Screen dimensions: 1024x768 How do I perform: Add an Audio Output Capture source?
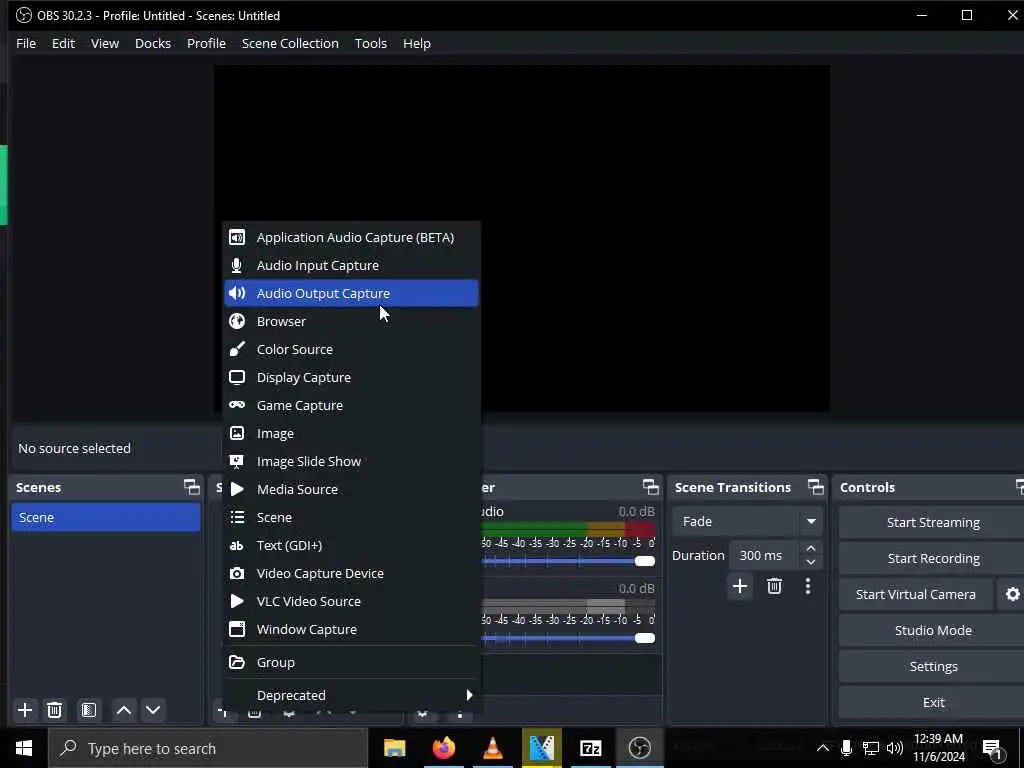351,293
